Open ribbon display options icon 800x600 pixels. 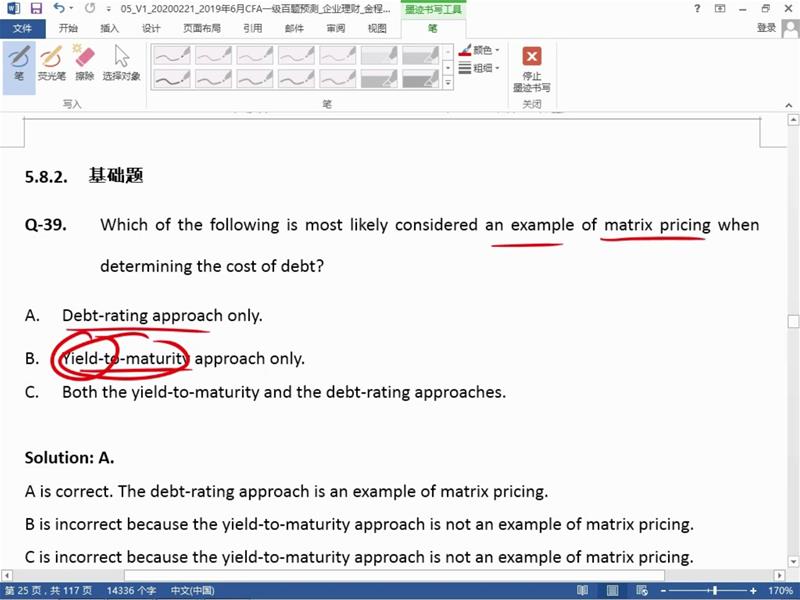[720, 8]
